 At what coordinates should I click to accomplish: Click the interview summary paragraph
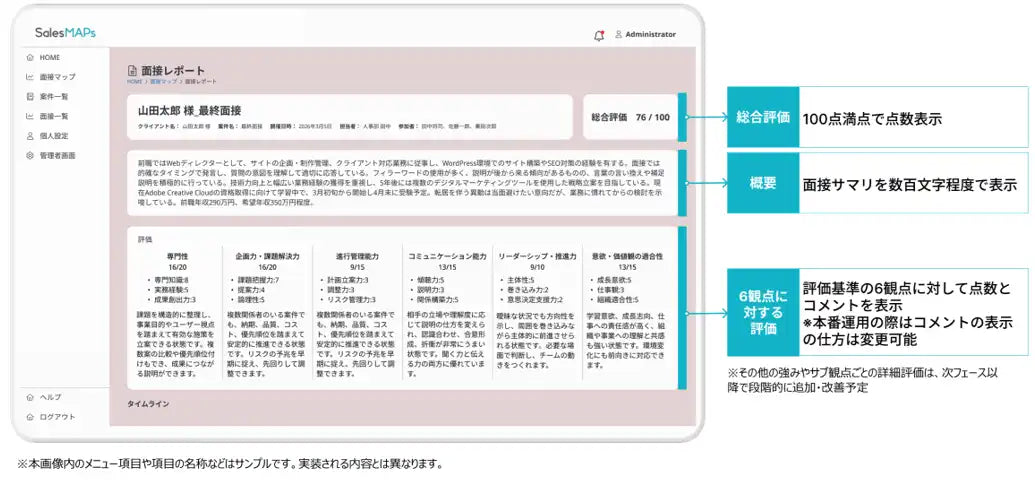pos(402,182)
